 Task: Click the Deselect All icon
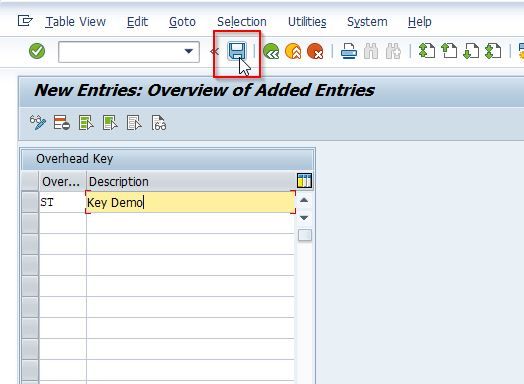coord(134,123)
